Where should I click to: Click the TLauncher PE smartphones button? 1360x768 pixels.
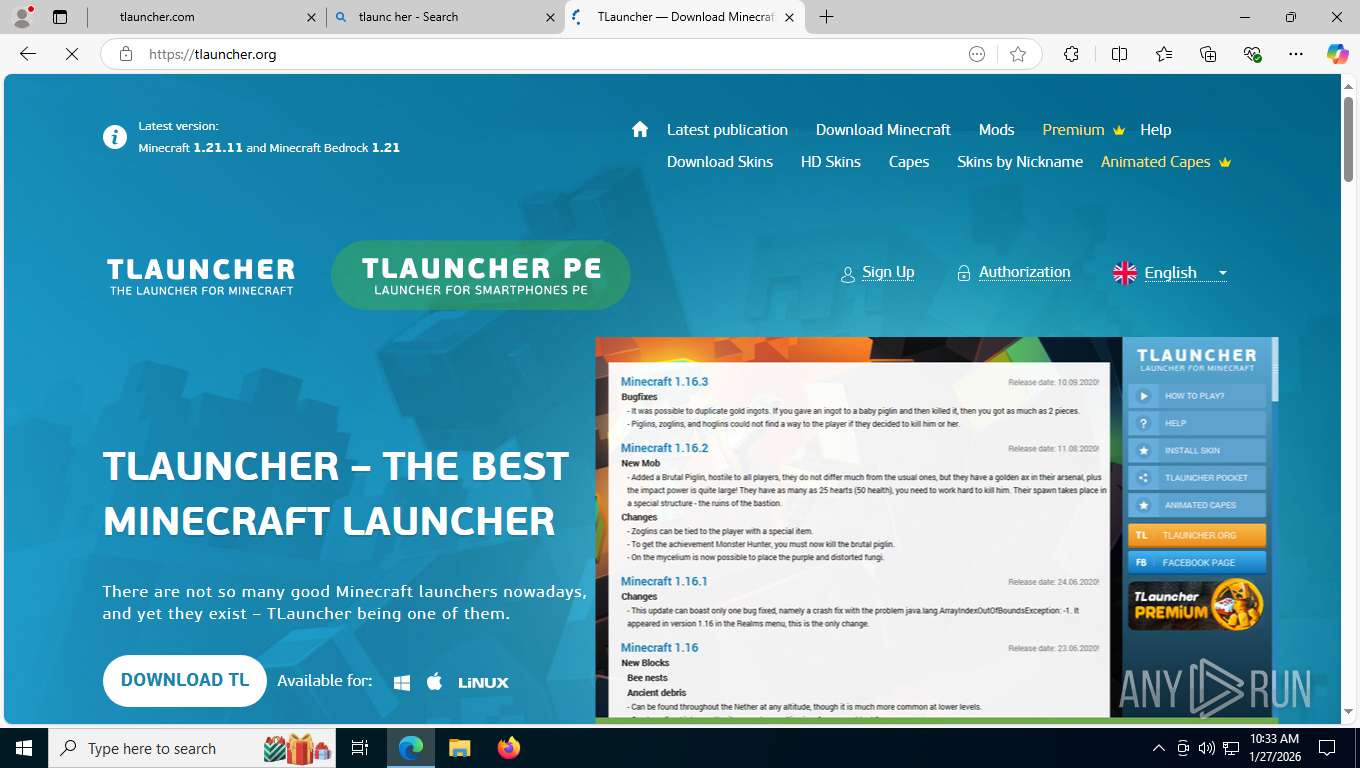tap(481, 275)
